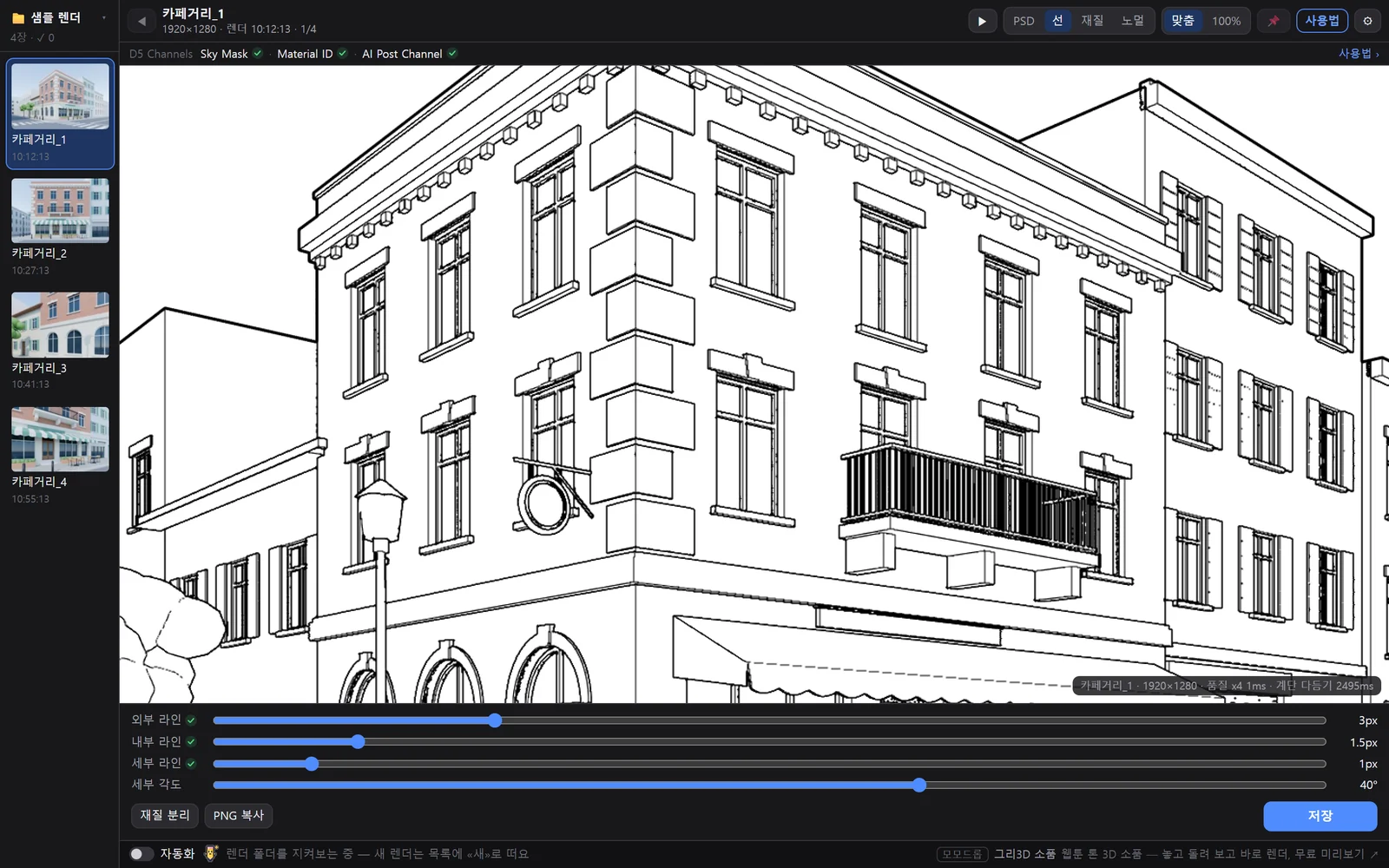Click the mascot icon beside 자동화
This screenshot has height=868, width=1389.
(211, 853)
